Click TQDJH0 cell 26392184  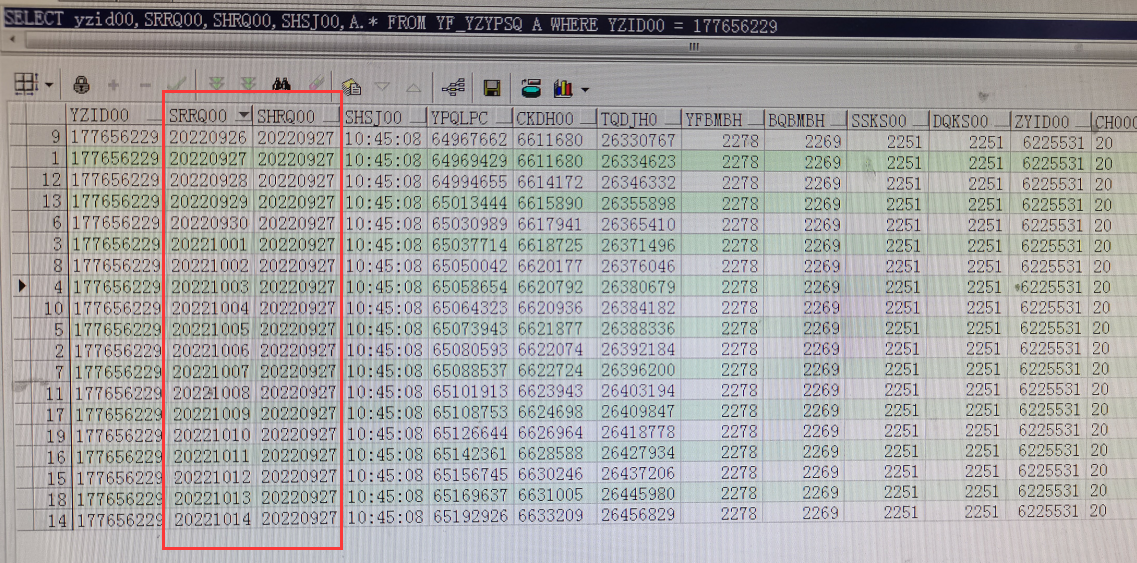pos(640,350)
